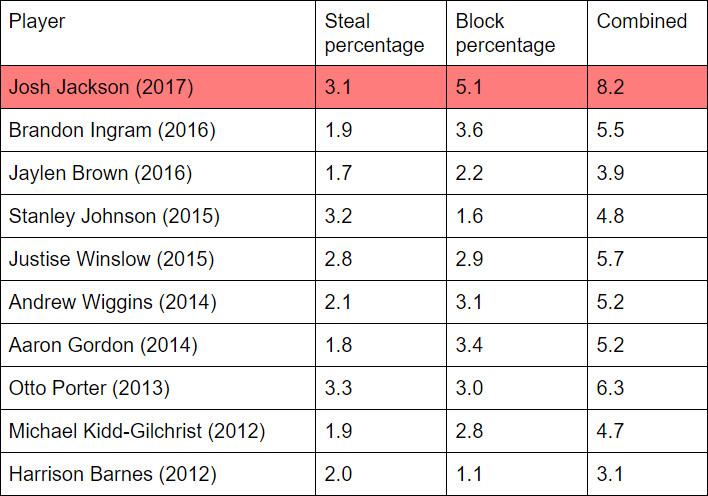The width and height of the screenshot is (708, 496).
Task: Click Harrison Barnes's steal percentage 2.0
Action: pyautogui.click(x=338, y=474)
